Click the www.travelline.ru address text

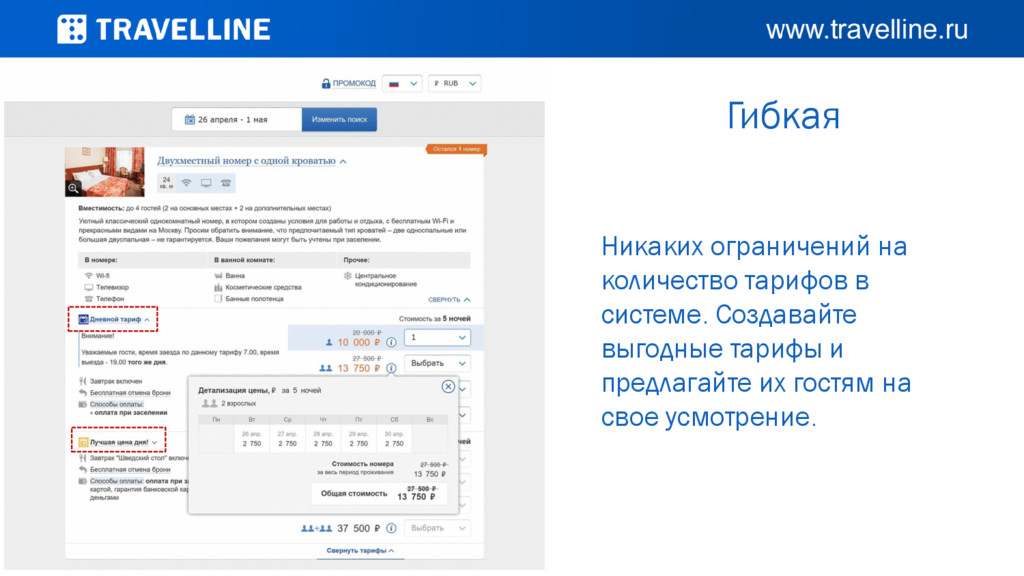point(867,29)
